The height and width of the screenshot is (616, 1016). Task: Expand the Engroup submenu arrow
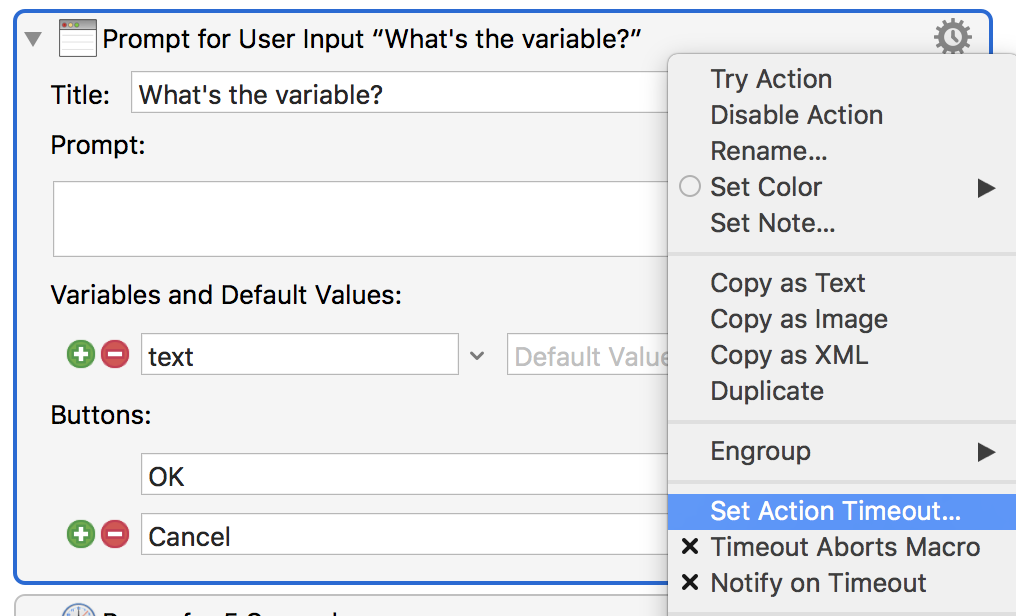tap(986, 451)
